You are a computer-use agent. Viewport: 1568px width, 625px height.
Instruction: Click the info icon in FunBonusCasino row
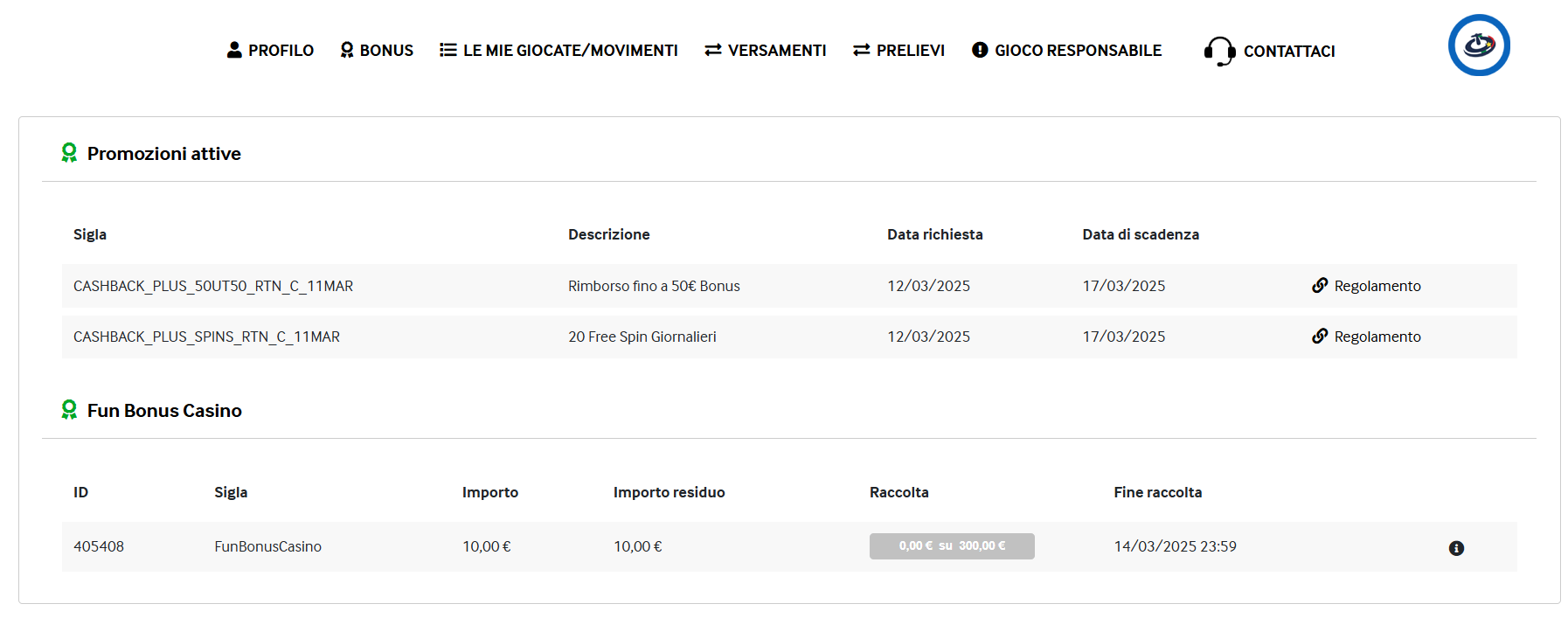1456,548
